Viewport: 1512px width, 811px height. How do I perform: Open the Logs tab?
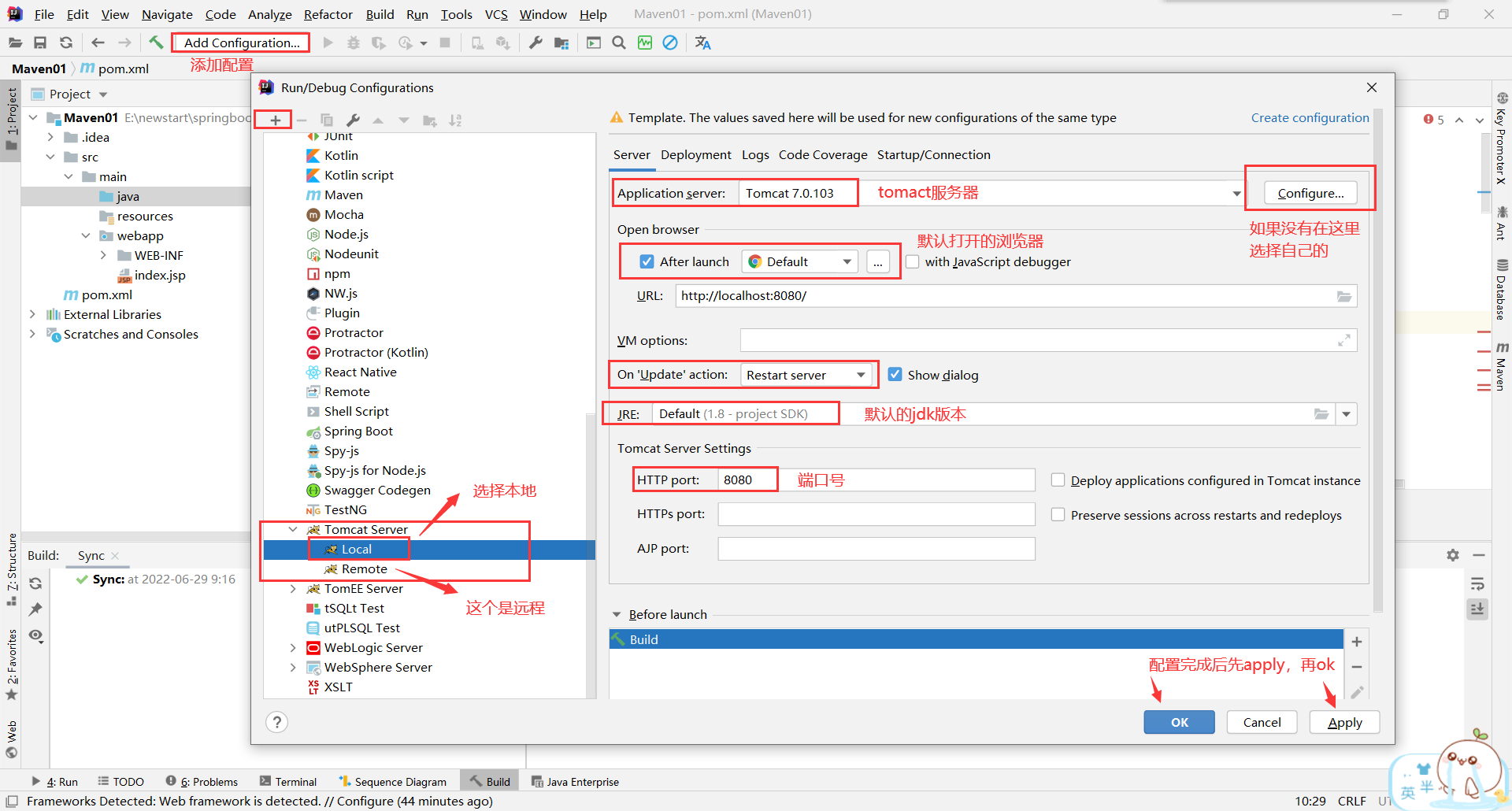tap(755, 155)
